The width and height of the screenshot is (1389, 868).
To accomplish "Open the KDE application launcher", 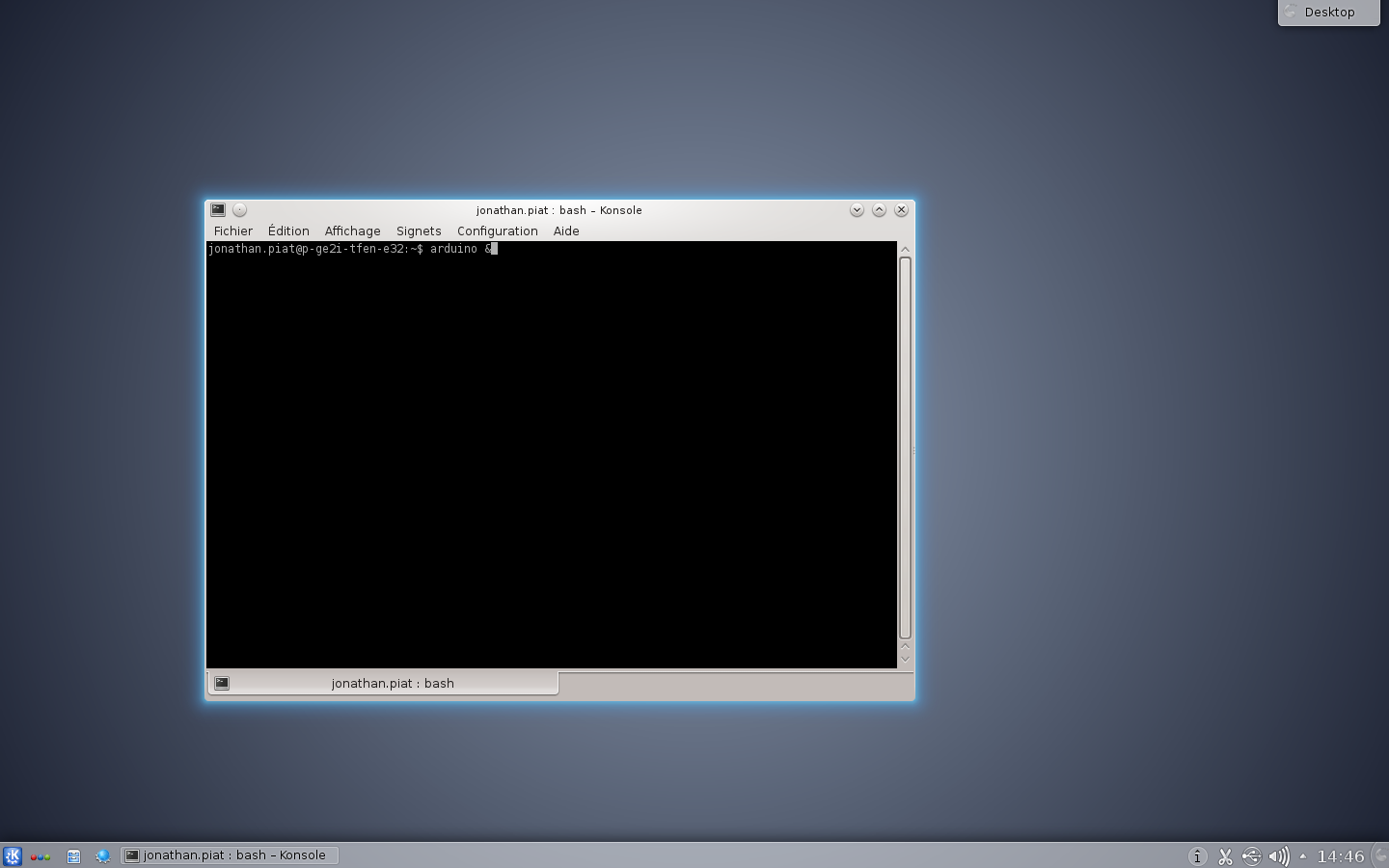I will [x=12, y=855].
